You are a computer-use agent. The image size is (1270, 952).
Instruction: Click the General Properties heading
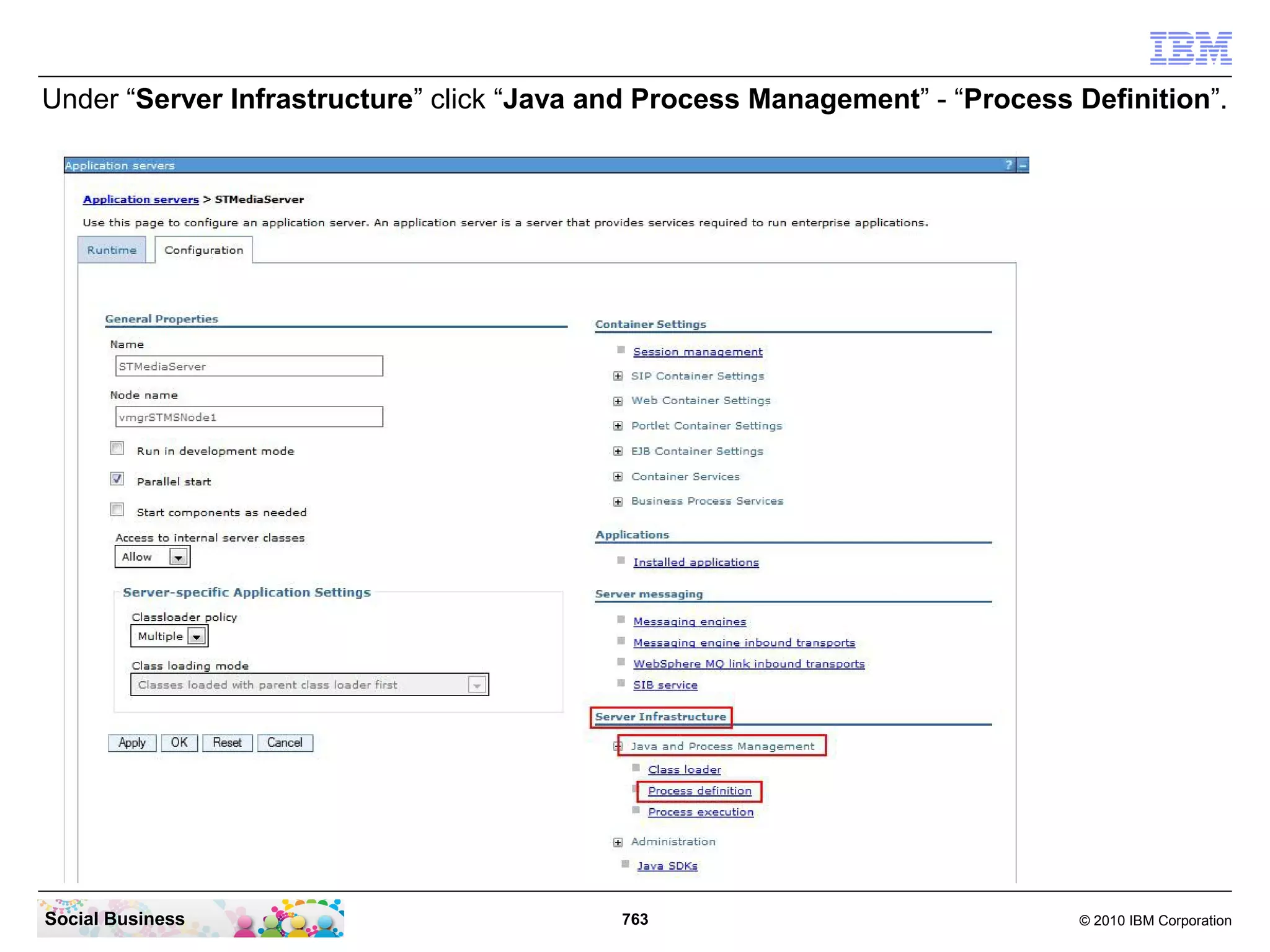click(161, 319)
